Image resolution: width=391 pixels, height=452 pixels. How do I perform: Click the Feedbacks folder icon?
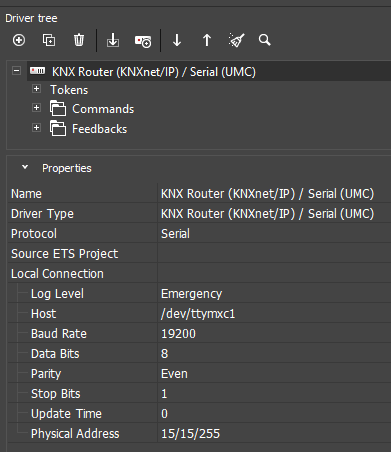(x=58, y=128)
